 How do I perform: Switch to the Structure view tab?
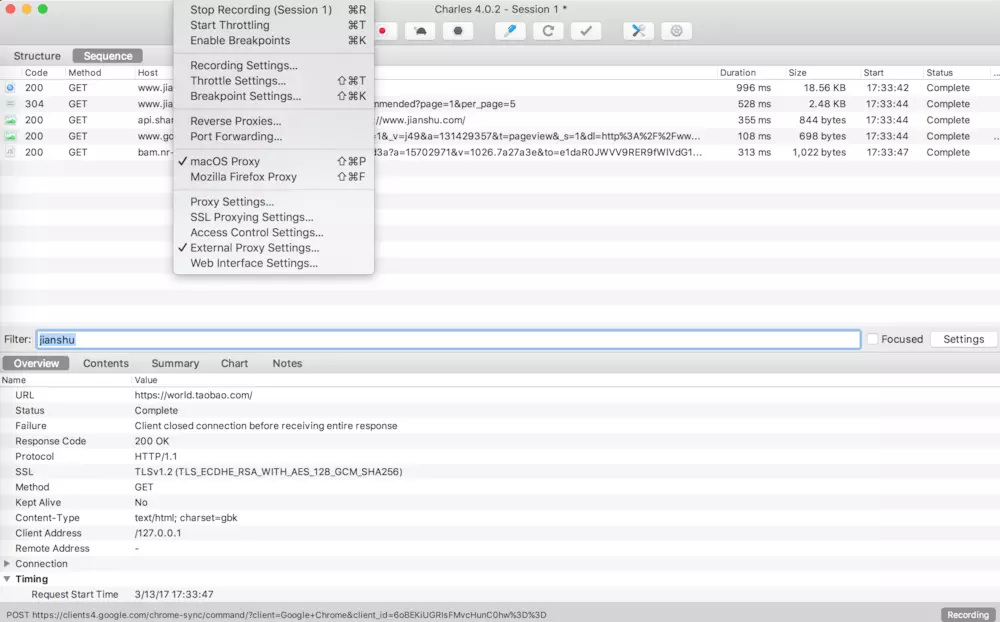pyautogui.click(x=37, y=56)
